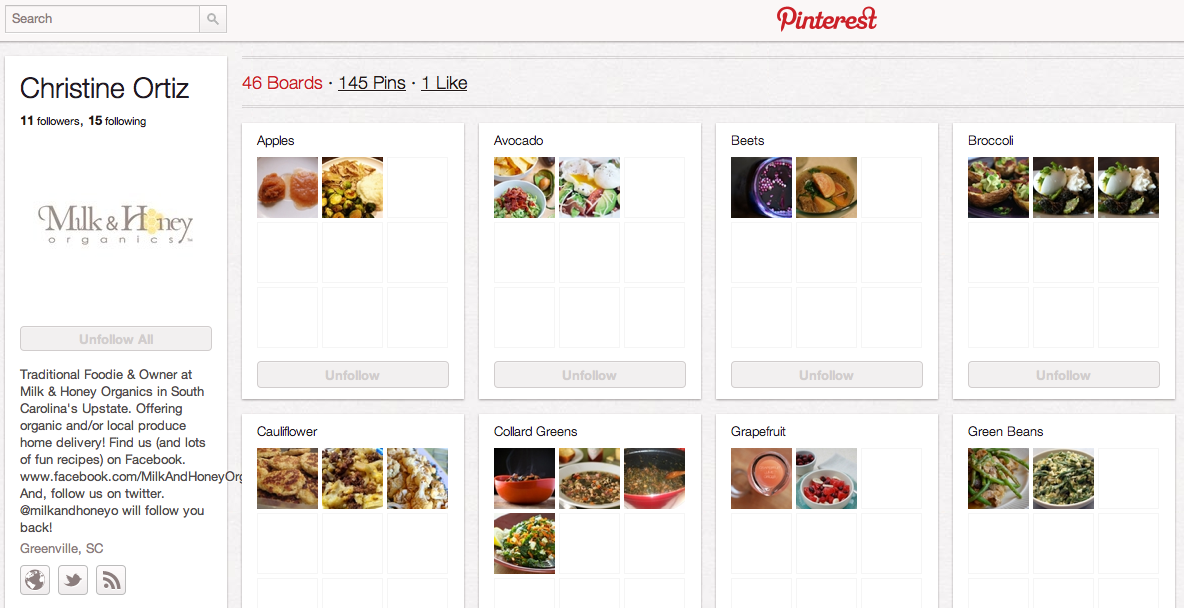This screenshot has width=1184, height=608.
Task: Unfollow the Beets board
Action: (827, 375)
